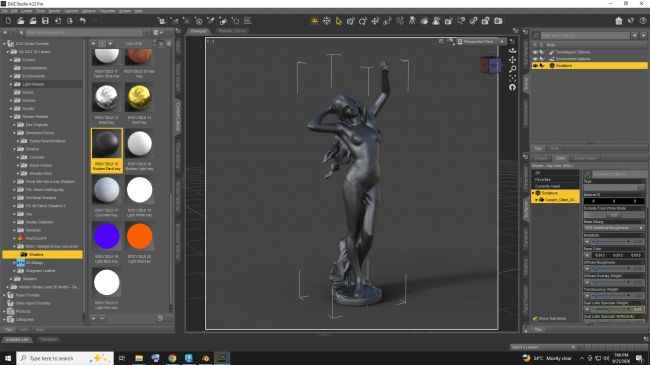Image resolution: width=650 pixels, height=365 pixels.
Task: Click the viewport reset view icon
Action: click(x=512, y=87)
